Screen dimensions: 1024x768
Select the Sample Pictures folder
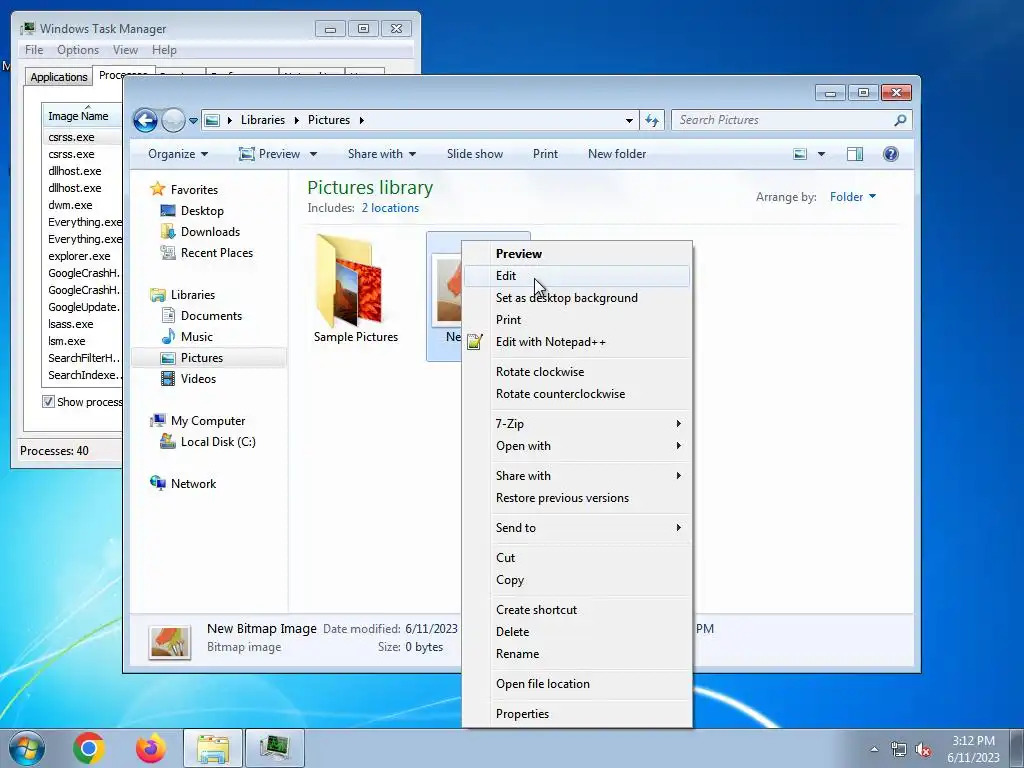[355, 289]
